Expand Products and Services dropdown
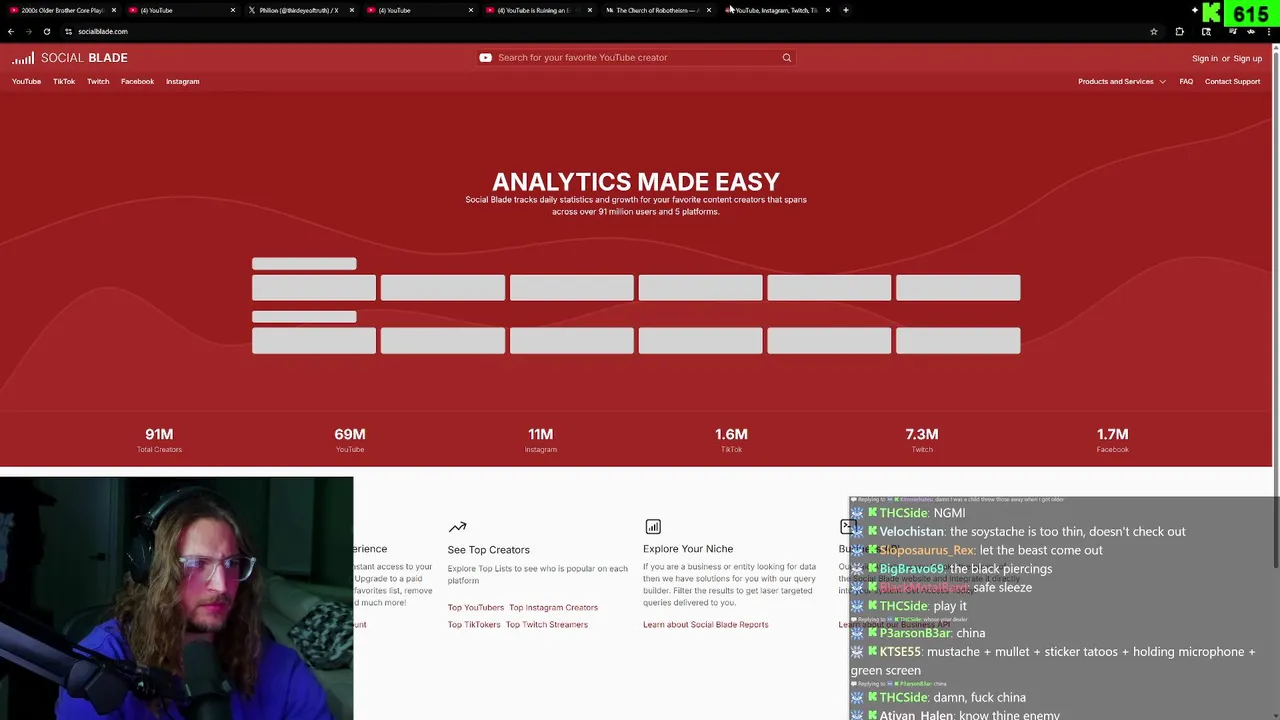This screenshot has height=720, width=1280. pos(1122,82)
